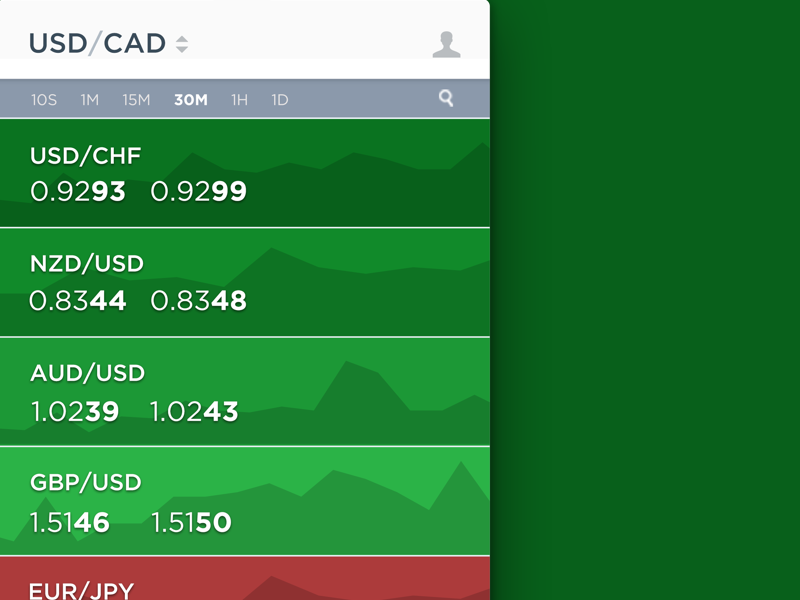Screen dimensions: 800x600
Task: Click the magnifying glass search icon
Action: coord(446,98)
